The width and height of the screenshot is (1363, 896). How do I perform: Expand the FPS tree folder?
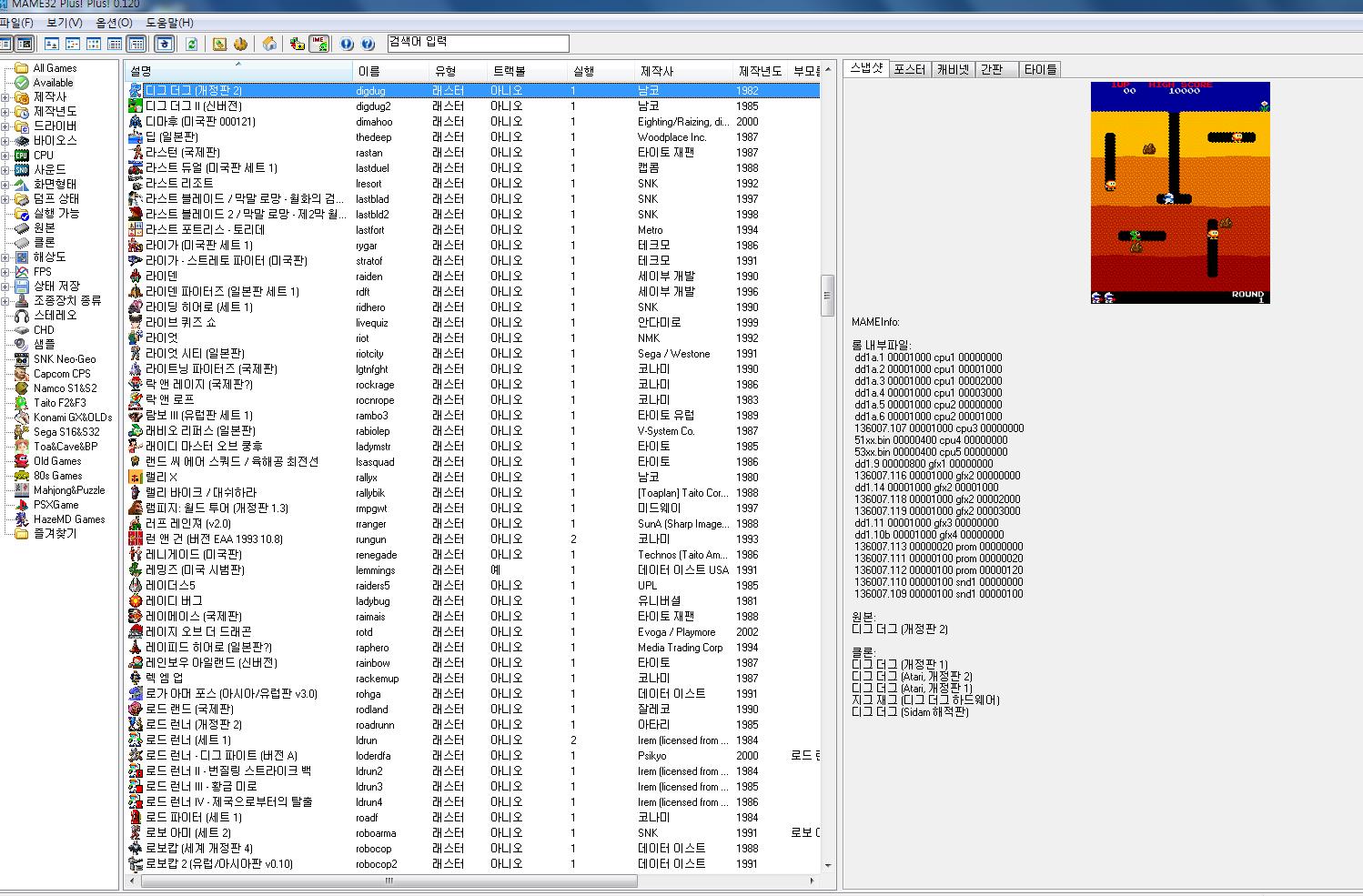[5, 272]
